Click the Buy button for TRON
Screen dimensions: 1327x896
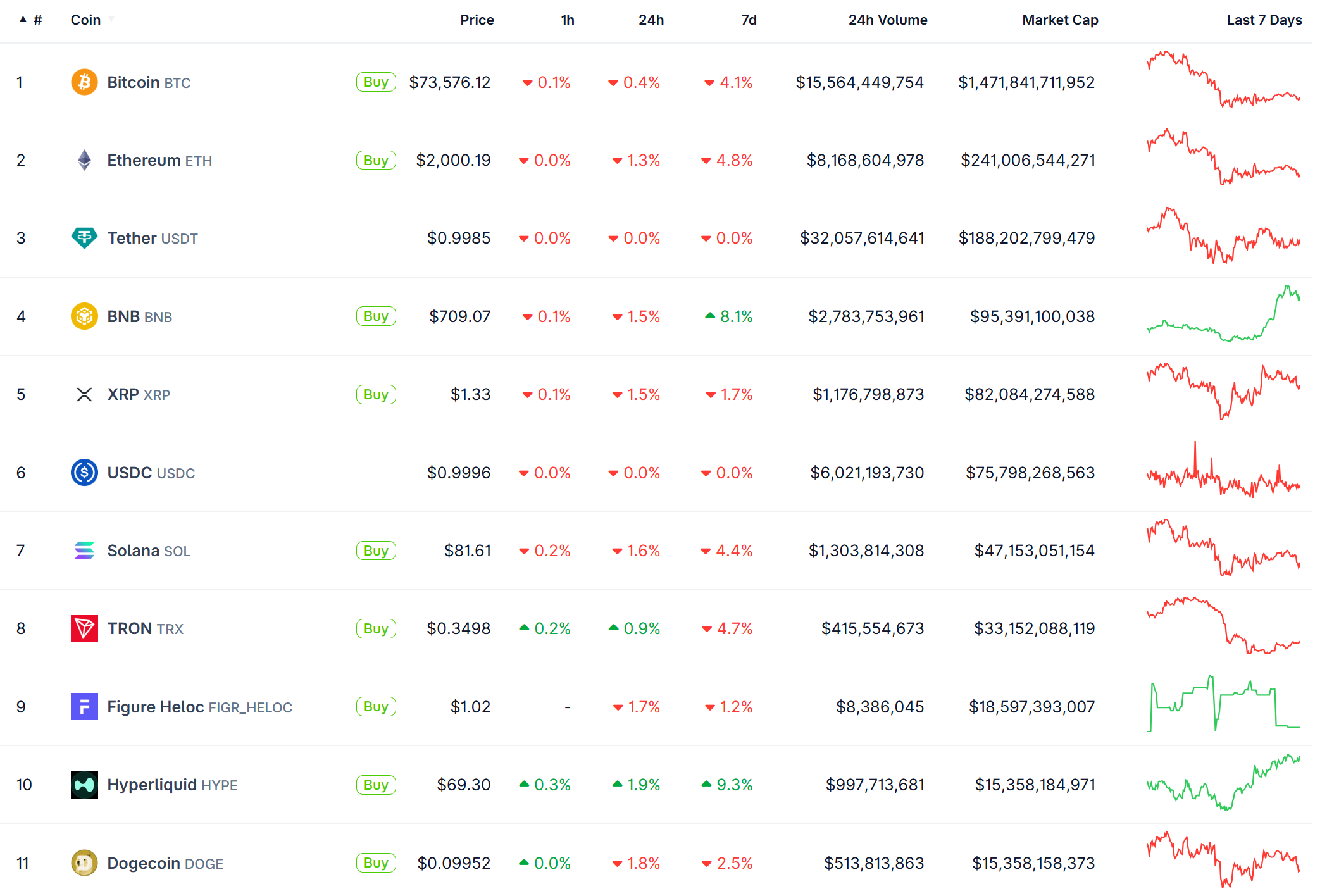coord(376,628)
